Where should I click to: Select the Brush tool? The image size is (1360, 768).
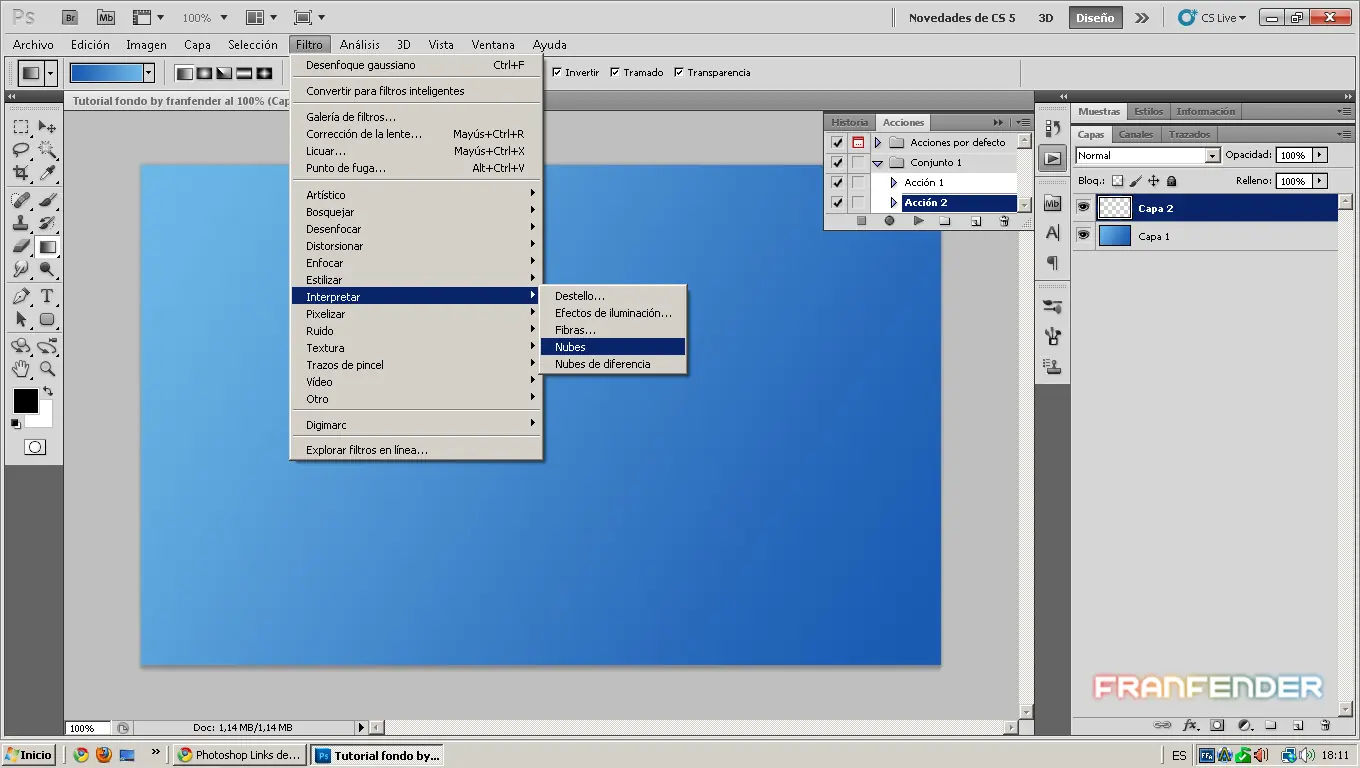click(47, 199)
